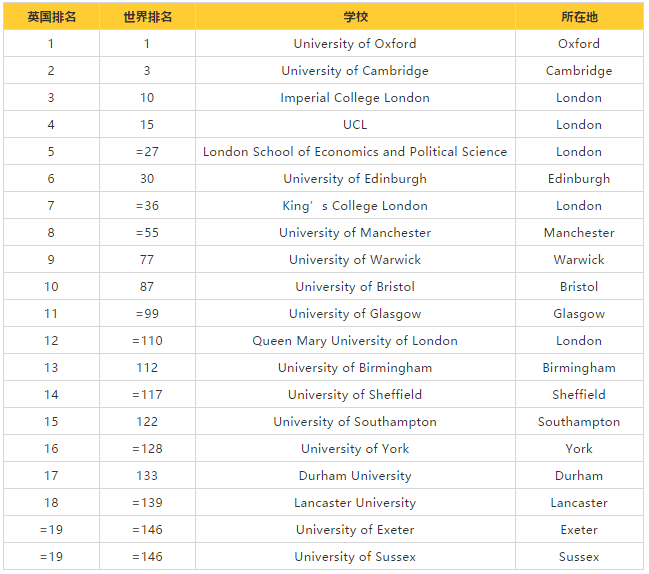This screenshot has width=649, height=574.
Task: Click world rank =110 cell
Action: coord(147,341)
